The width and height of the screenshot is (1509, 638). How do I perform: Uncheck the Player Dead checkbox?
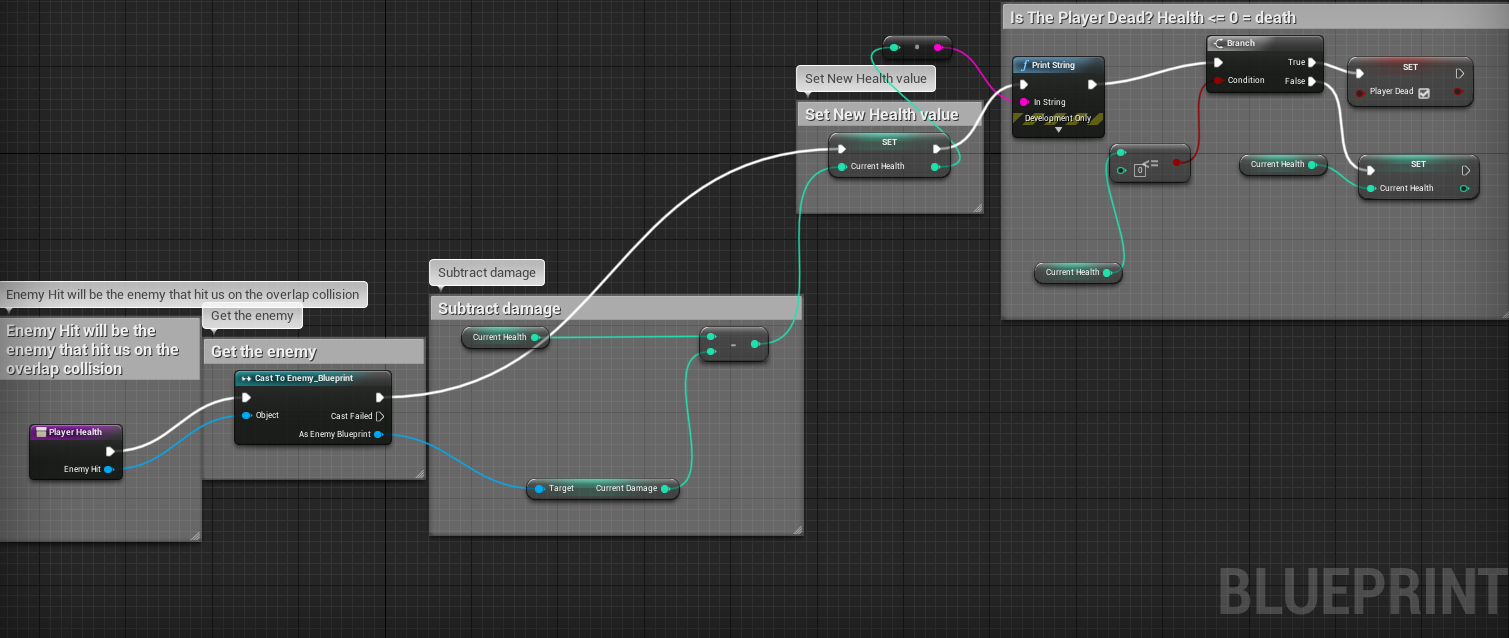[x=1424, y=93]
